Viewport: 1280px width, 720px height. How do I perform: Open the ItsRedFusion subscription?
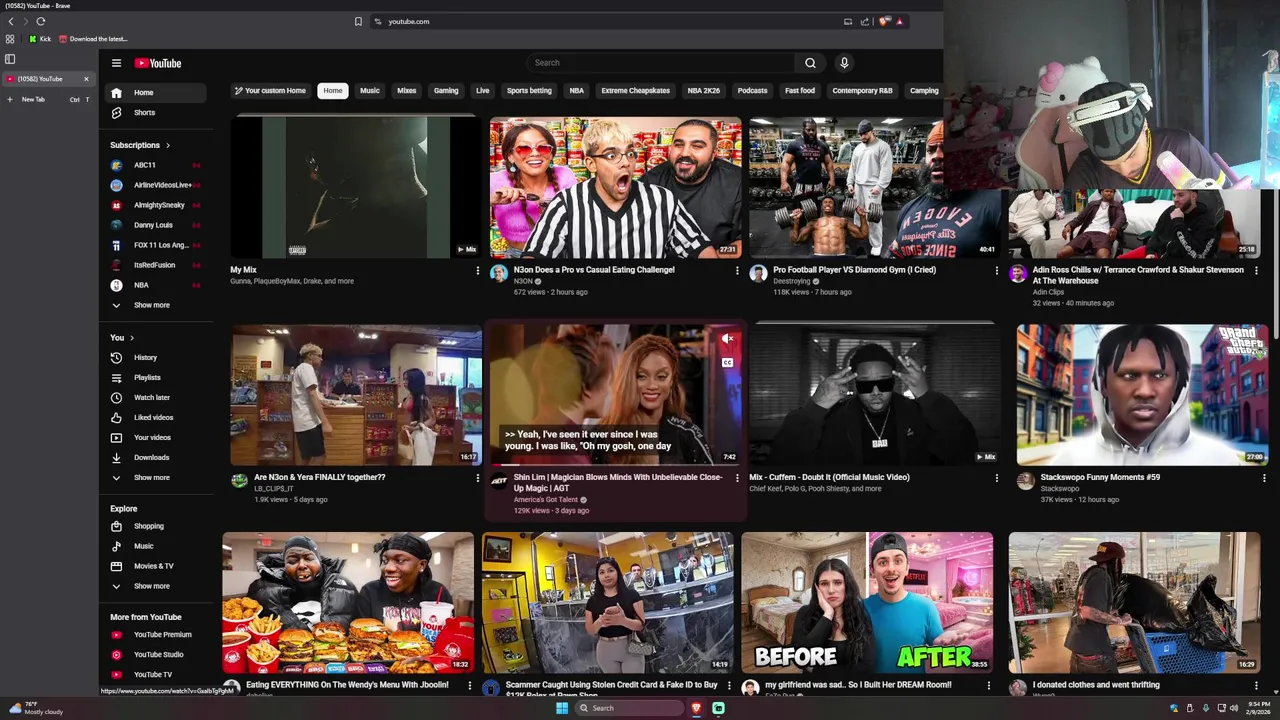click(155, 265)
